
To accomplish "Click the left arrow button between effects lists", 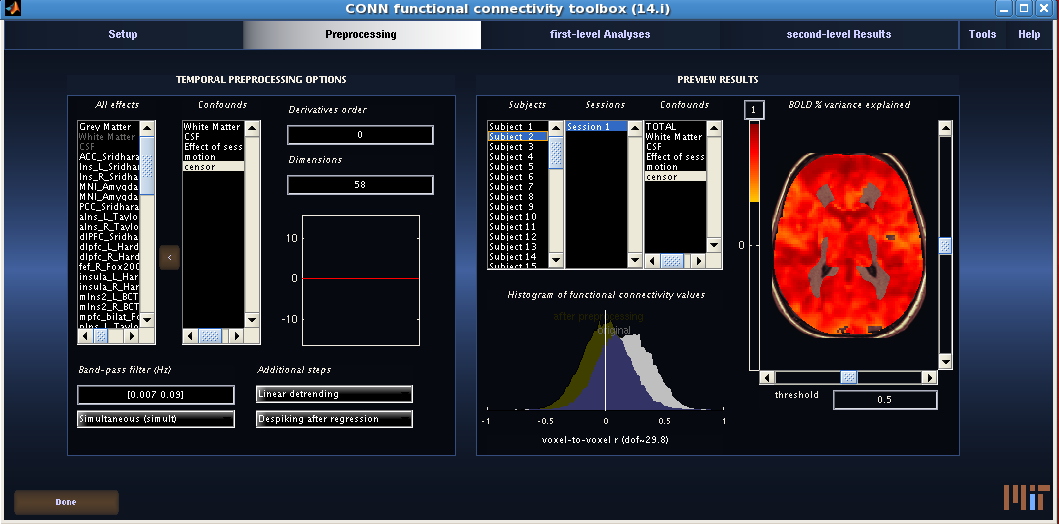I will 169,257.
